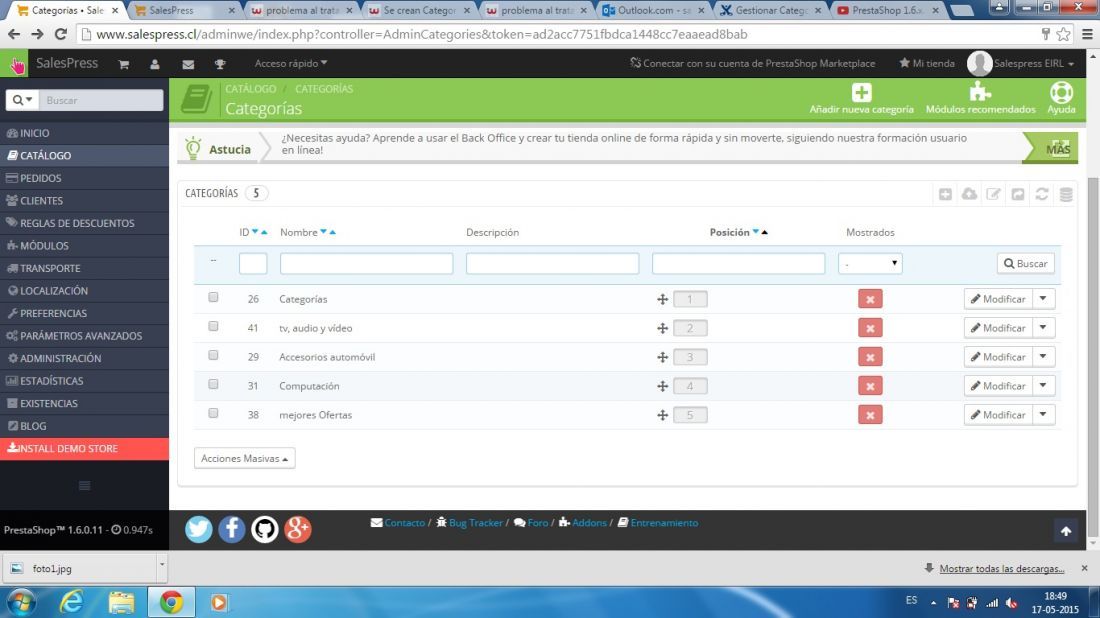Image resolution: width=1100 pixels, height=618 pixels.
Task: Click the Nombre filter input field
Action: tap(366, 263)
